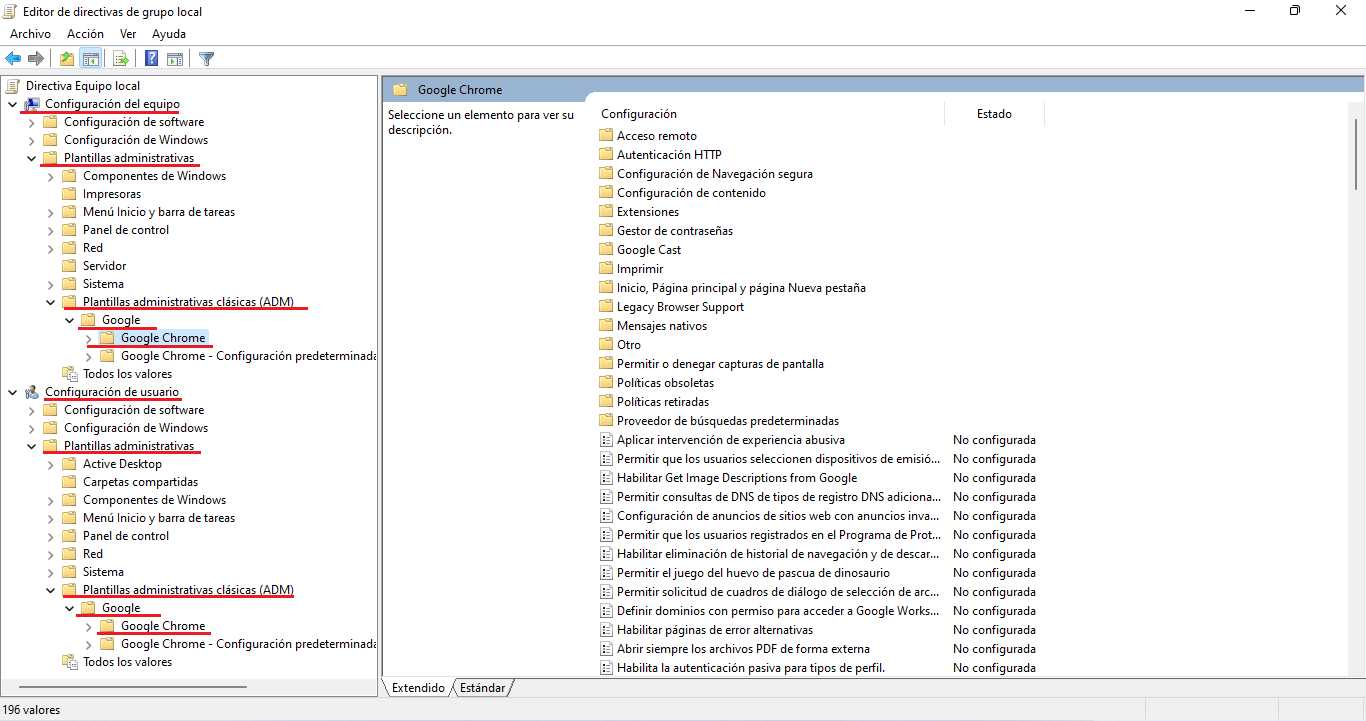
Task: Select Políticas obsoletas folder entry
Action: coord(665,382)
